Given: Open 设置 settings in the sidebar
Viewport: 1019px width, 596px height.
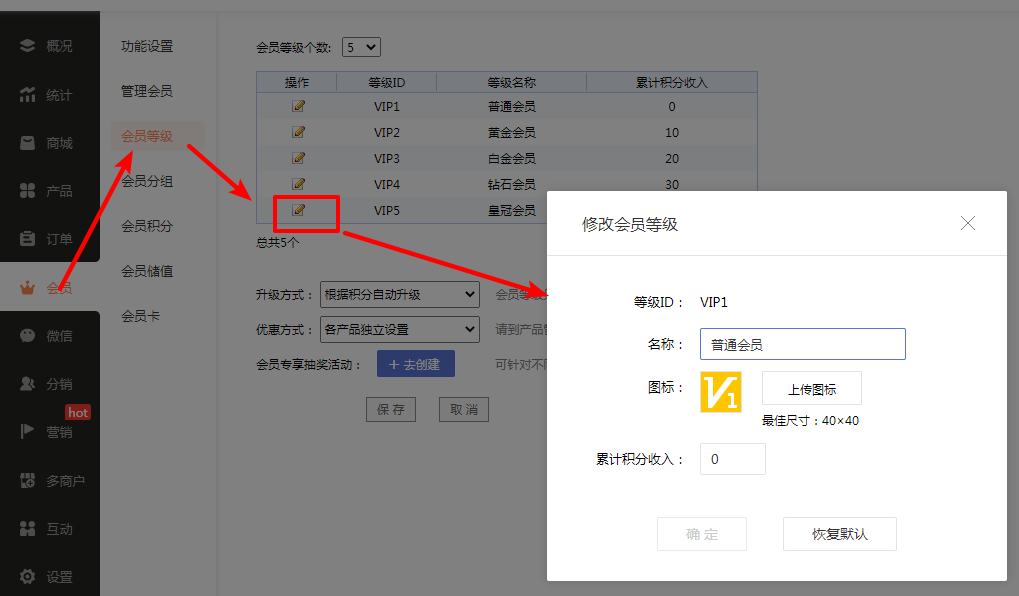Looking at the screenshot, I should coord(49,577).
